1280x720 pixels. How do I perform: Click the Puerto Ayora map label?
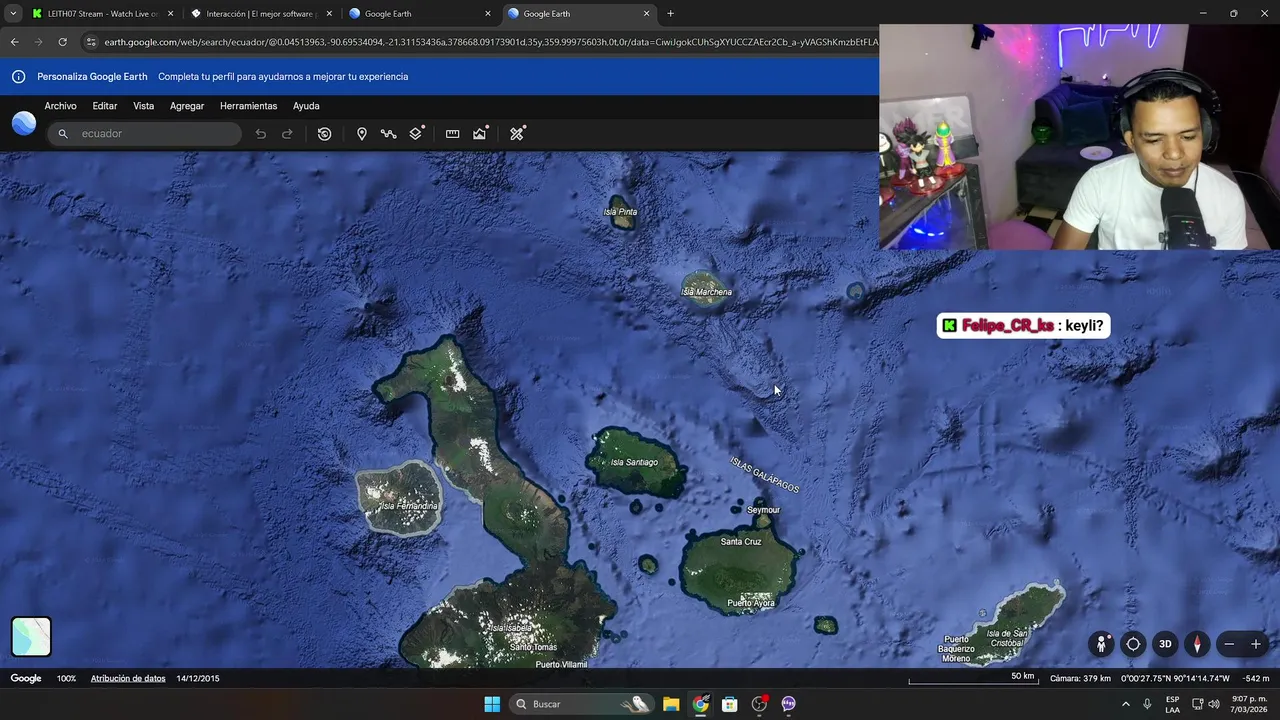coord(751,603)
